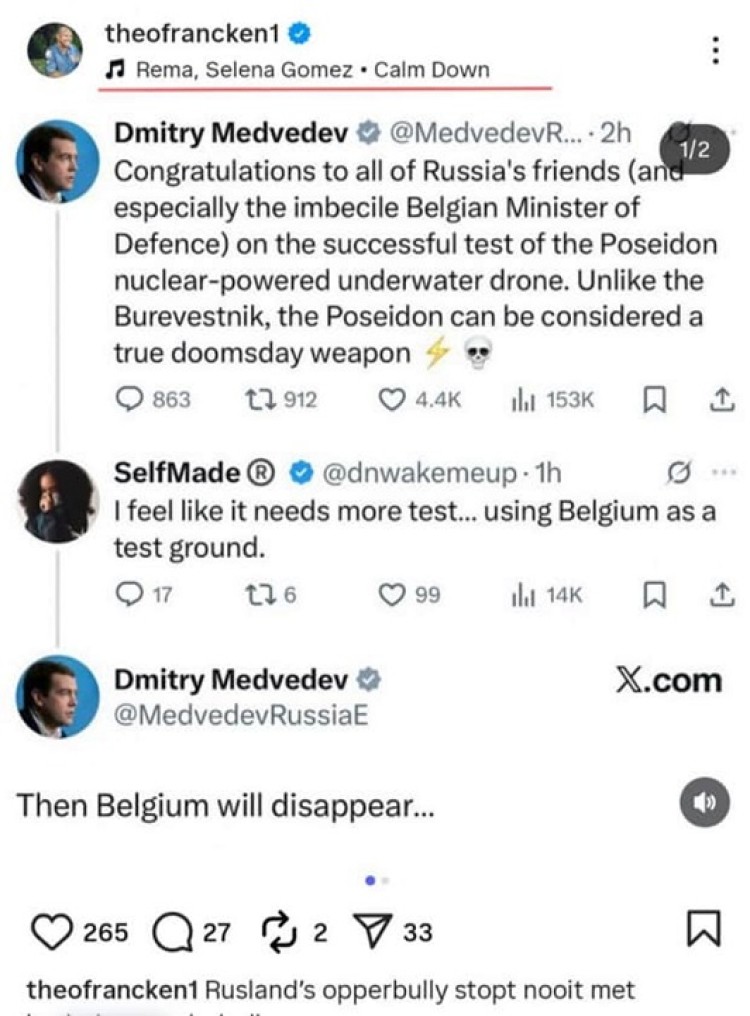750x1016 pixels.
Task: Tap the bookmark on SelfMade's tweet
Action: [653, 595]
